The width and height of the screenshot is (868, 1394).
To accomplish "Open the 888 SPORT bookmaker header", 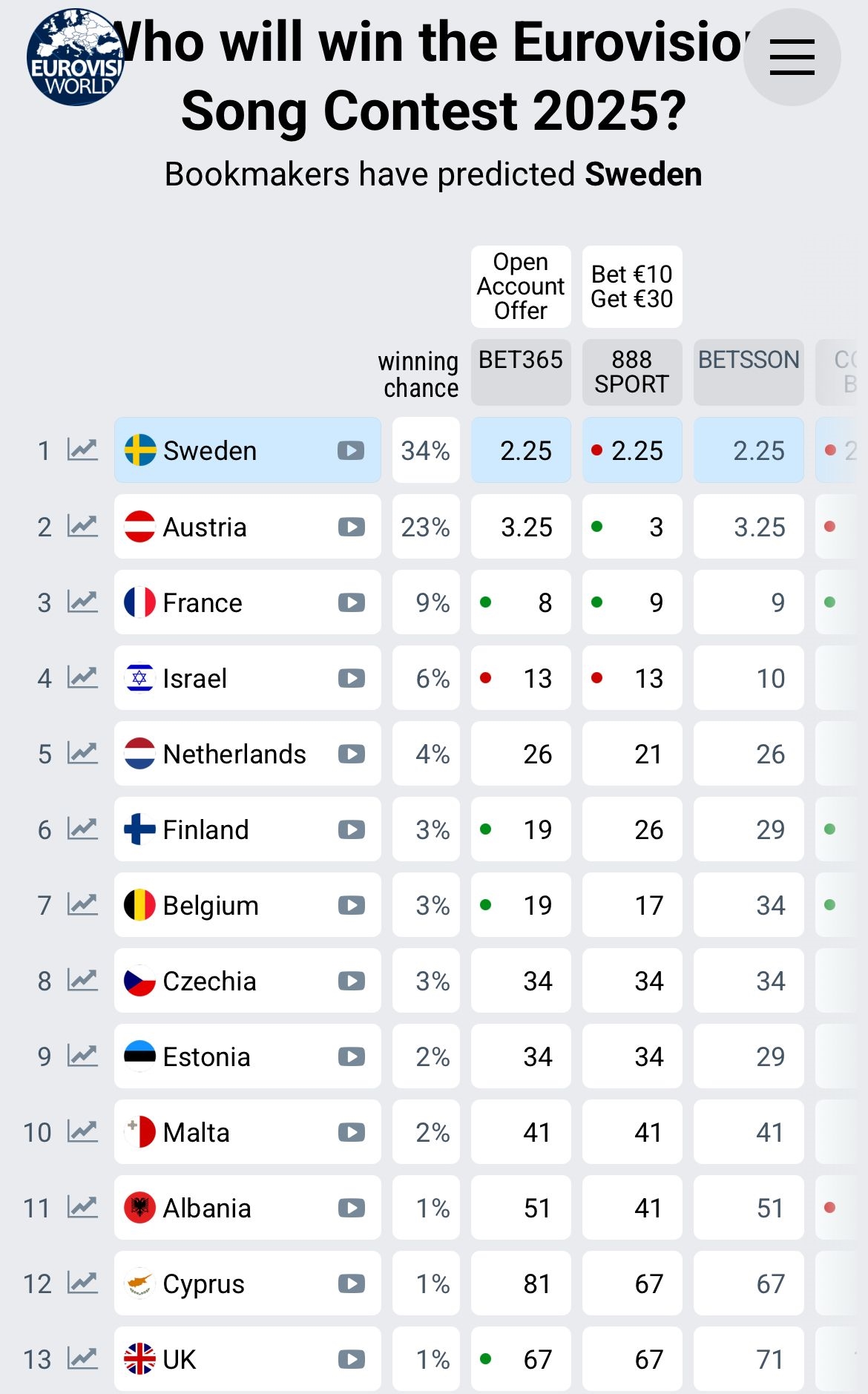I will point(632,372).
